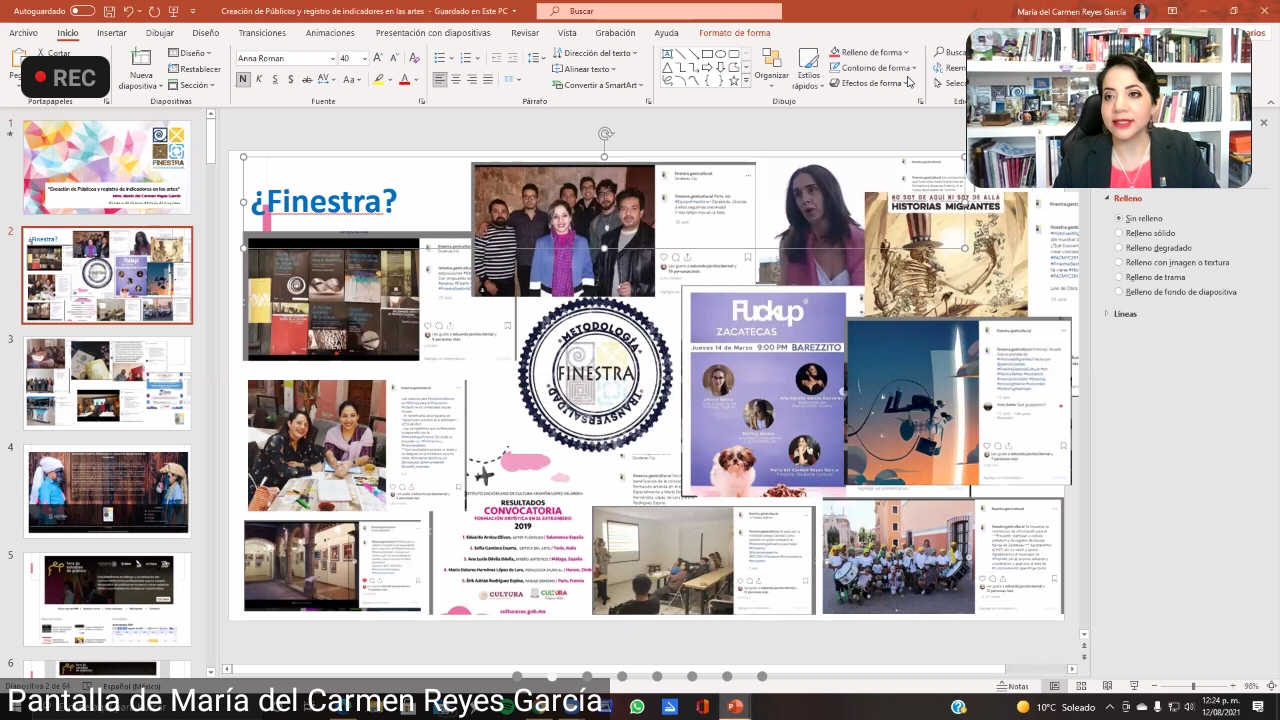1280x720 pixels.
Task: Click the Notas button in status bar
Action: [x=1013, y=686]
